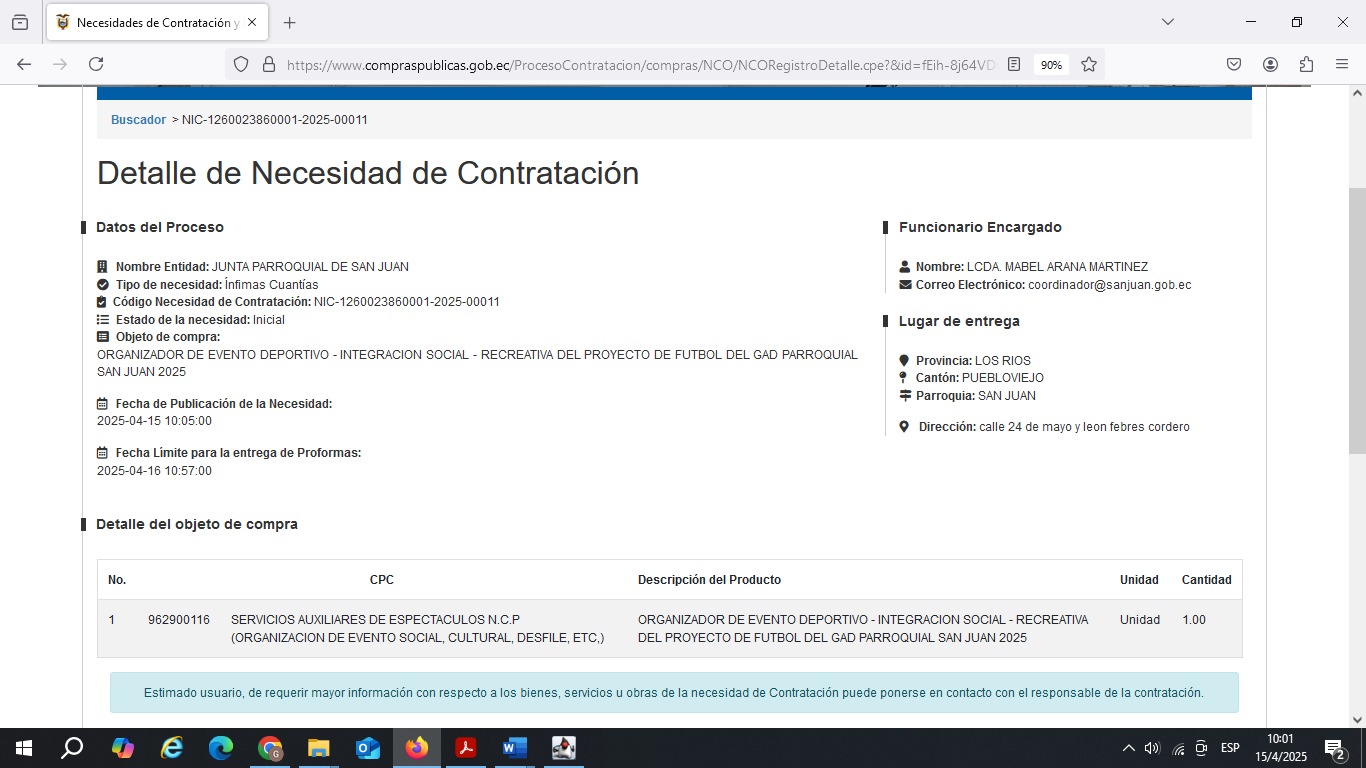1366x768 pixels.
Task: Toggle the volume speaker tray icon
Action: (x=1151, y=748)
